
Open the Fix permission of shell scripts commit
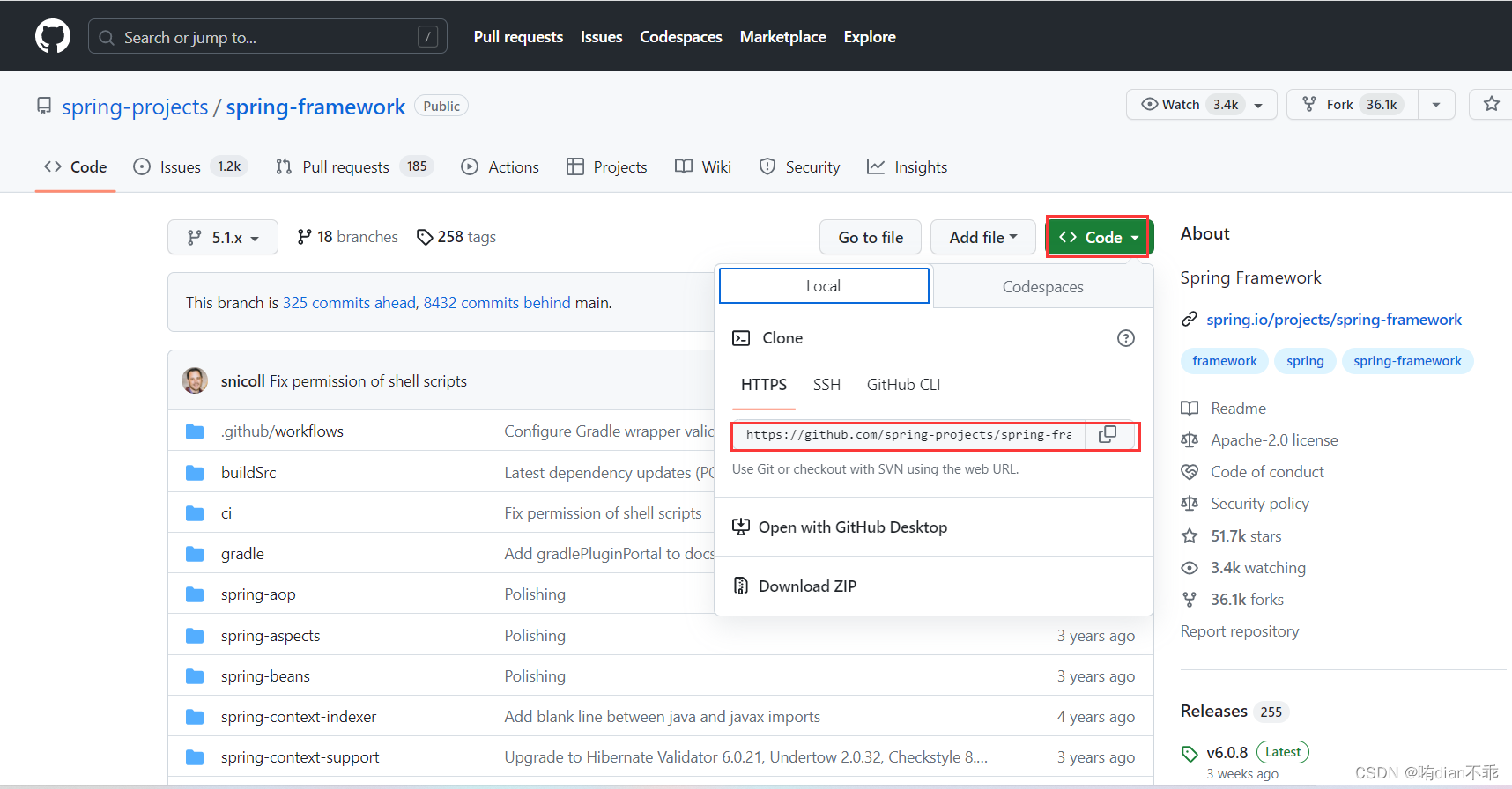368,381
